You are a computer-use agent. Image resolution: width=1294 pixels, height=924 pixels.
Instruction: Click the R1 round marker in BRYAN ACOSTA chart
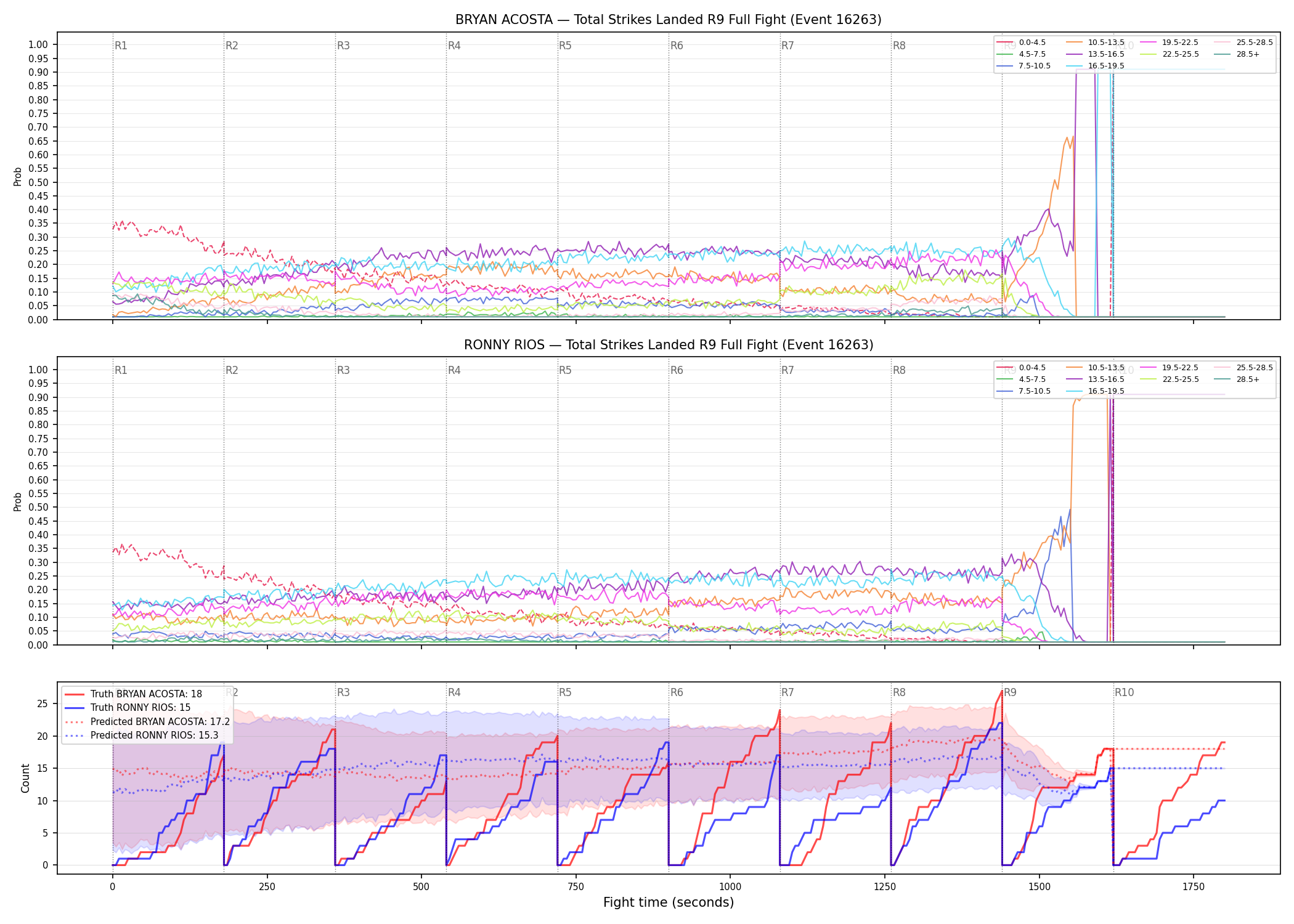pos(121,46)
